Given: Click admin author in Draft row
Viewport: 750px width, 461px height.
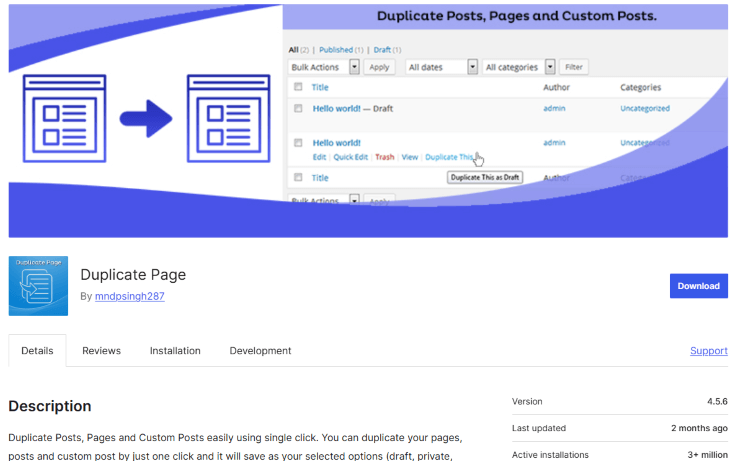Looking at the screenshot, I should (x=554, y=108).
